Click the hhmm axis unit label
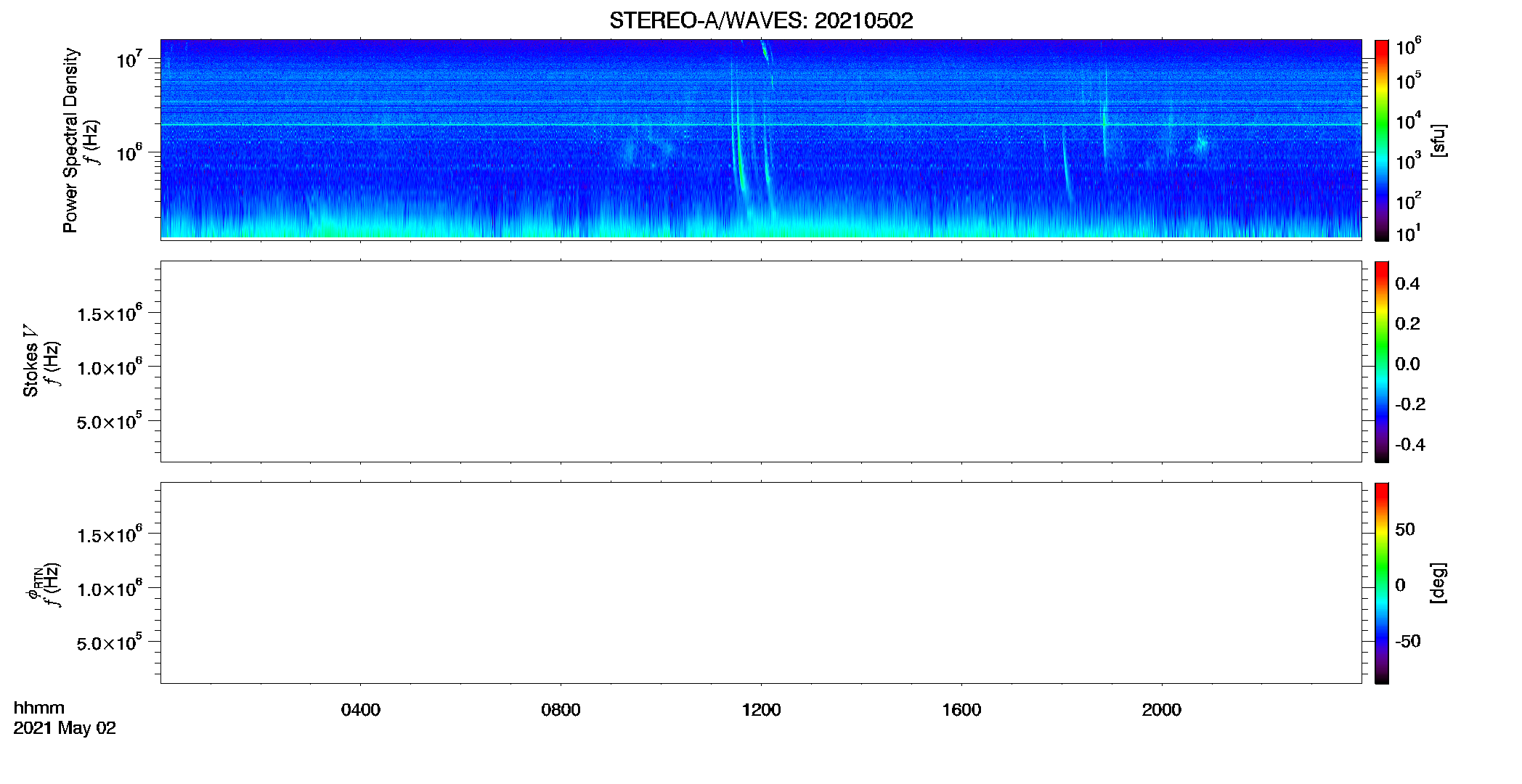1522x784 pixels. [39, 708]
